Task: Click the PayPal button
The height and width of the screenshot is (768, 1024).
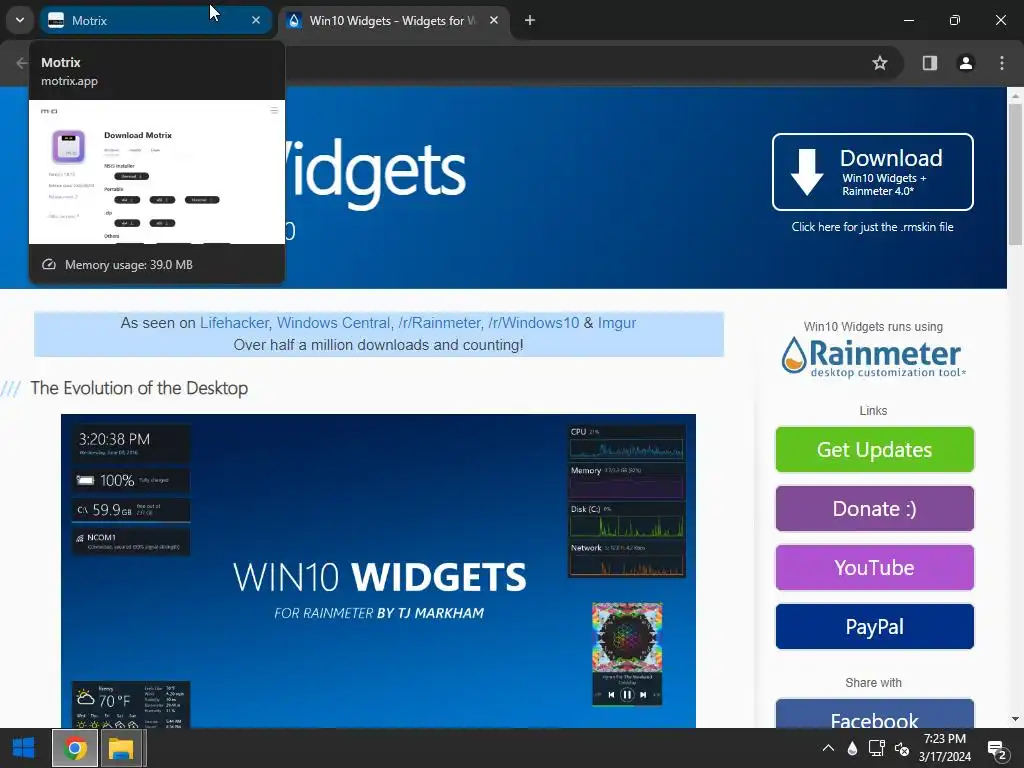Action: (x=874, y=626)
